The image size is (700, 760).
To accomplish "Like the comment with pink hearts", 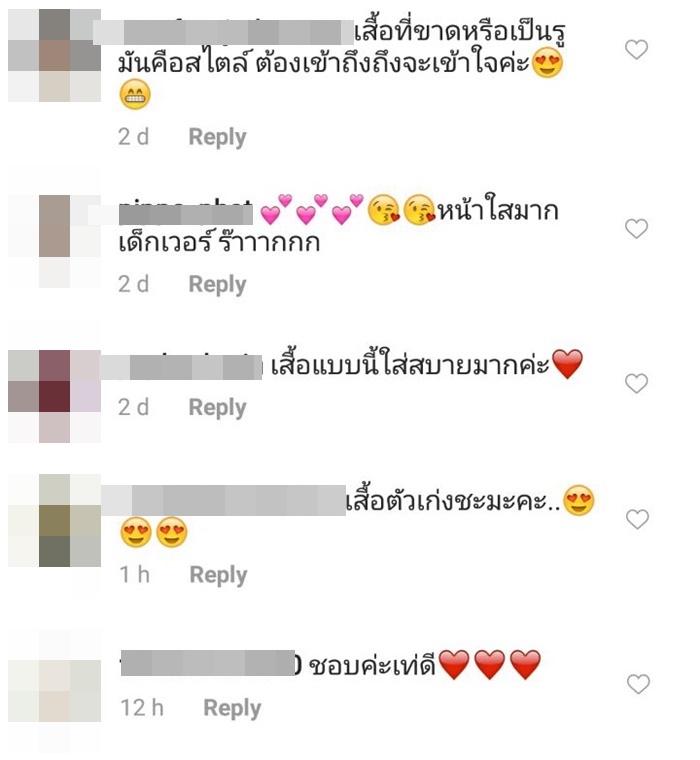I will 636,229.
